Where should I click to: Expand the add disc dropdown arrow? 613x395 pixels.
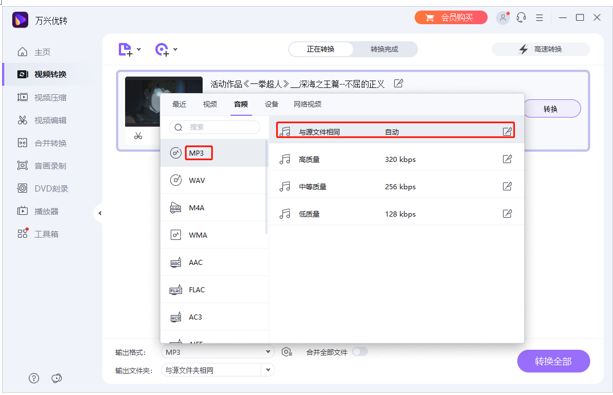click(x=175, y=49)
